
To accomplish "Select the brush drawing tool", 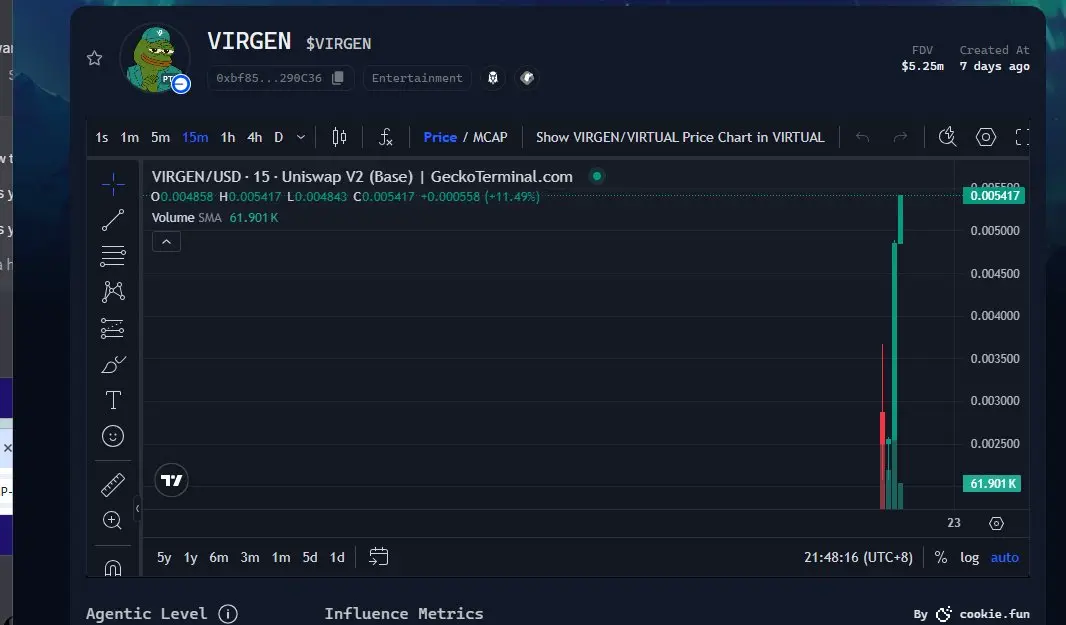I will pyautogui.click(x=113, y=365).
